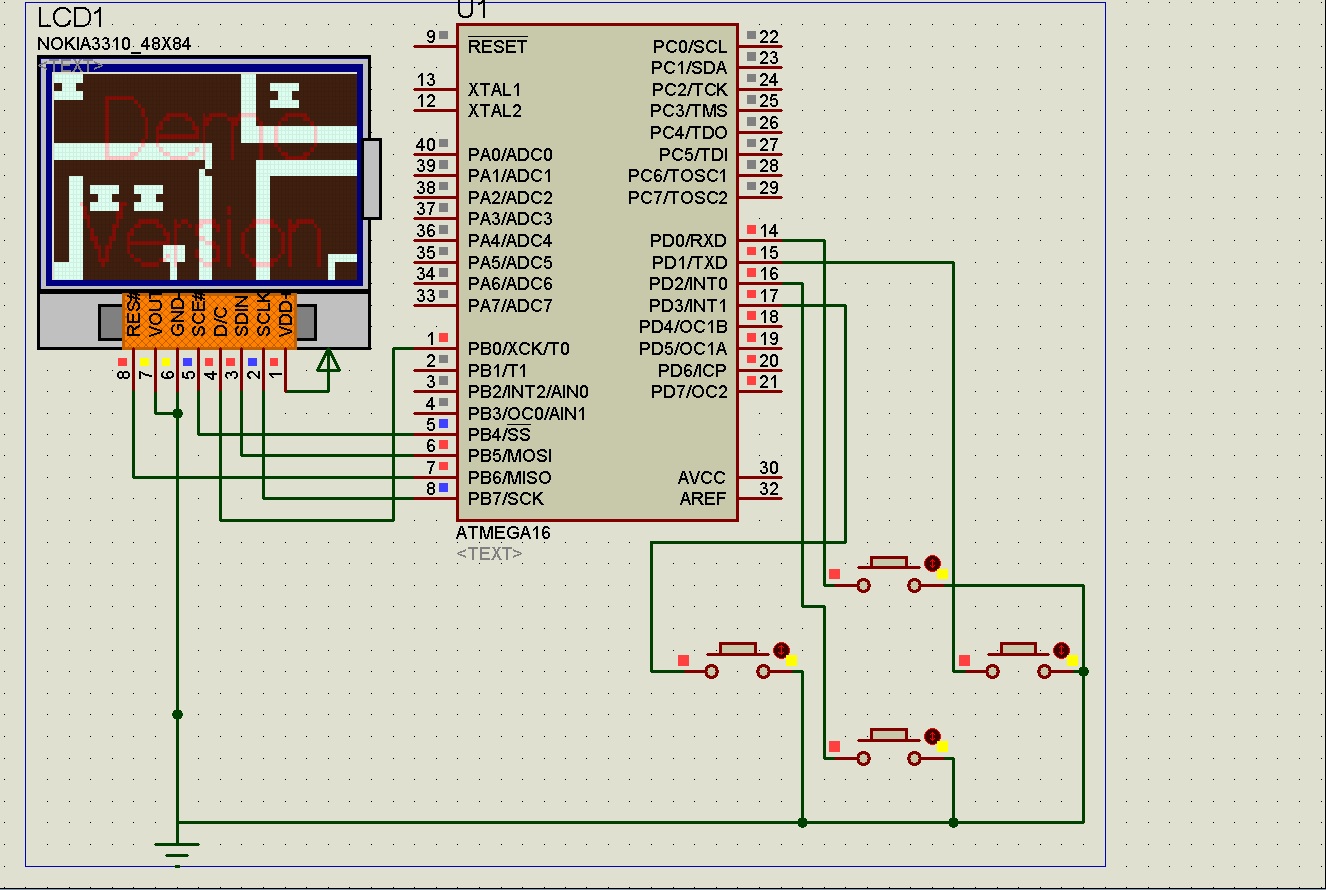Screen dimensions: 1326x890
Task: Click pin number 40 beside PA0/ADC0
Action: 426,145
